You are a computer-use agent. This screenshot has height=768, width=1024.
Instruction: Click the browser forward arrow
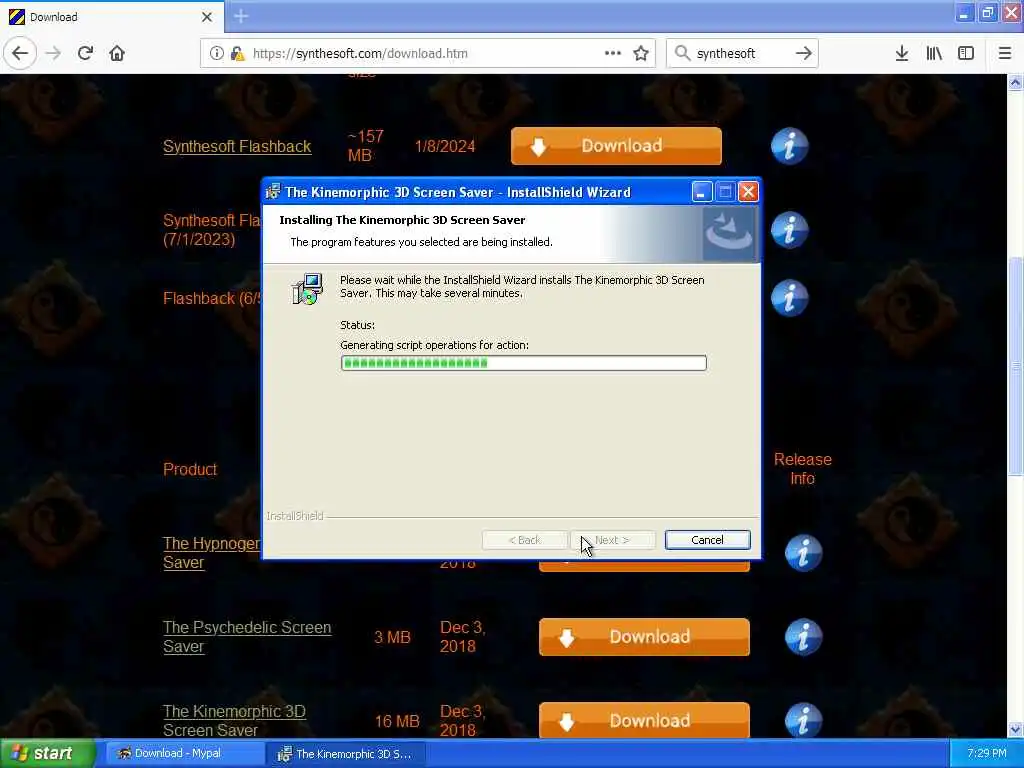[53, 53]
